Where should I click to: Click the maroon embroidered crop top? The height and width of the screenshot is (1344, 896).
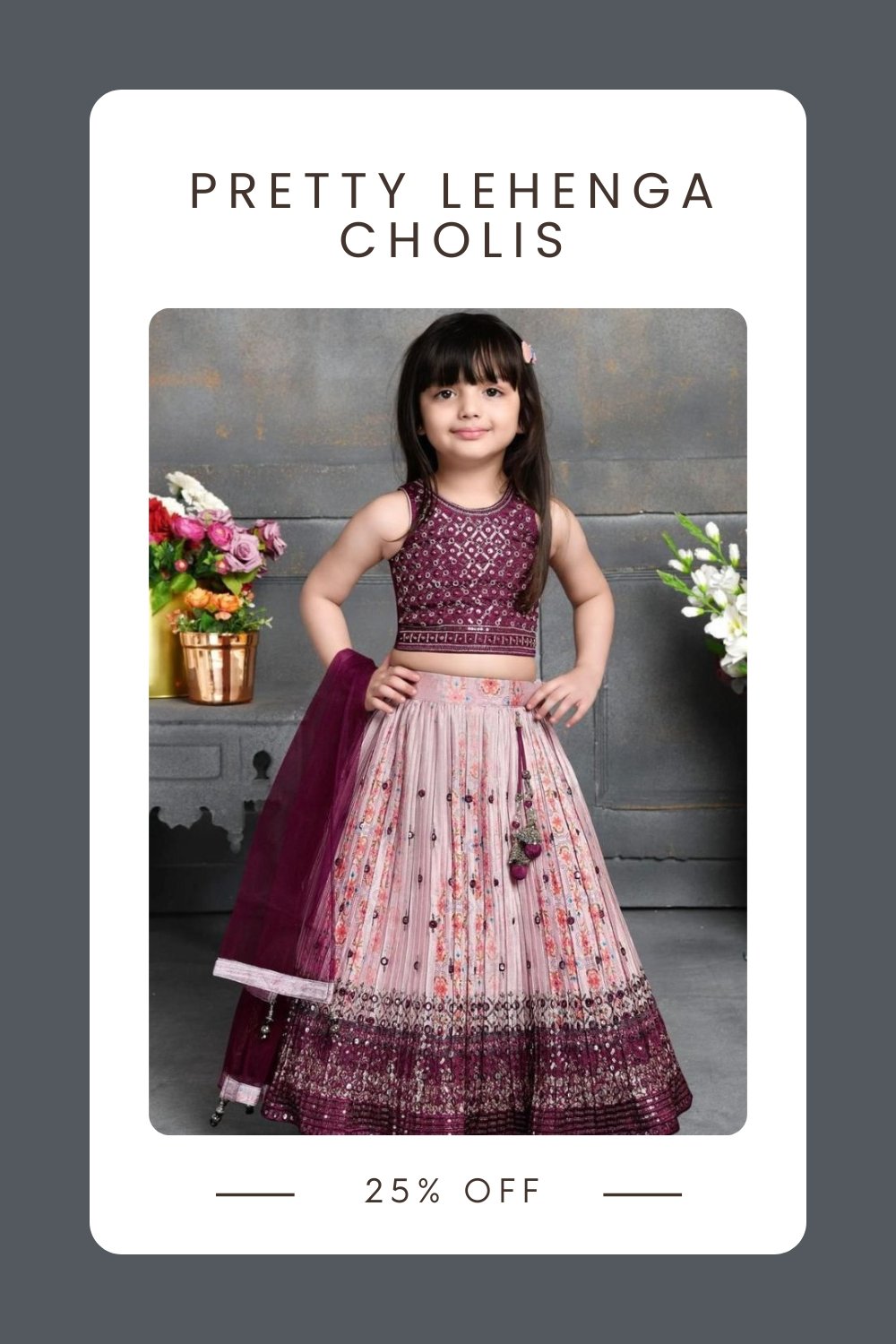464,568
